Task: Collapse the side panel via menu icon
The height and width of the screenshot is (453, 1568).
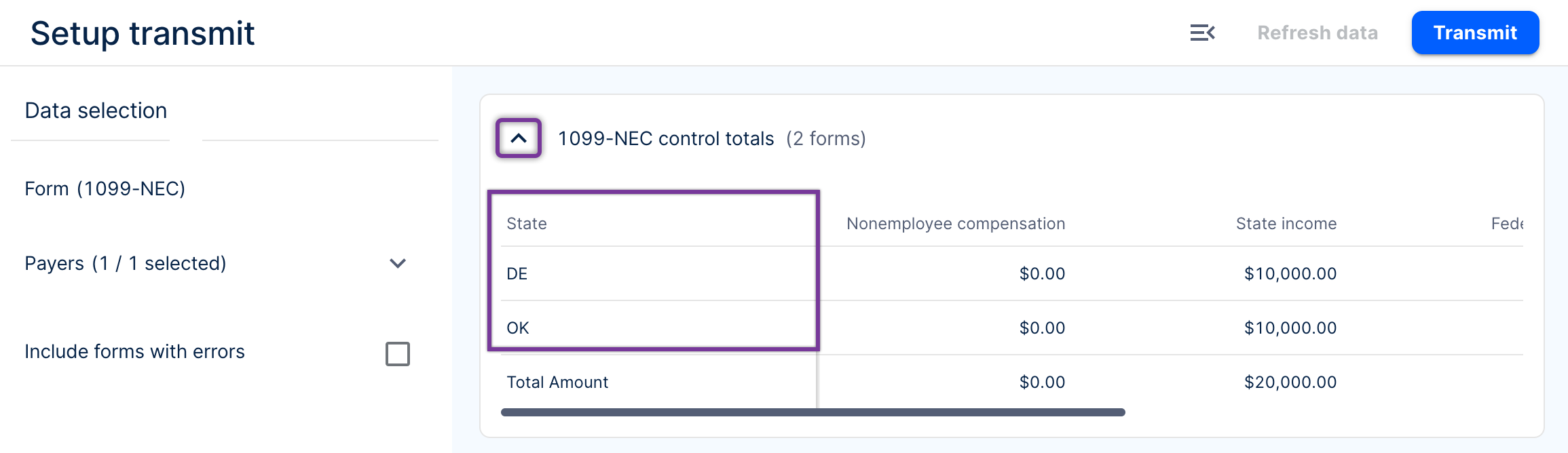Action: coord(1202,33)
